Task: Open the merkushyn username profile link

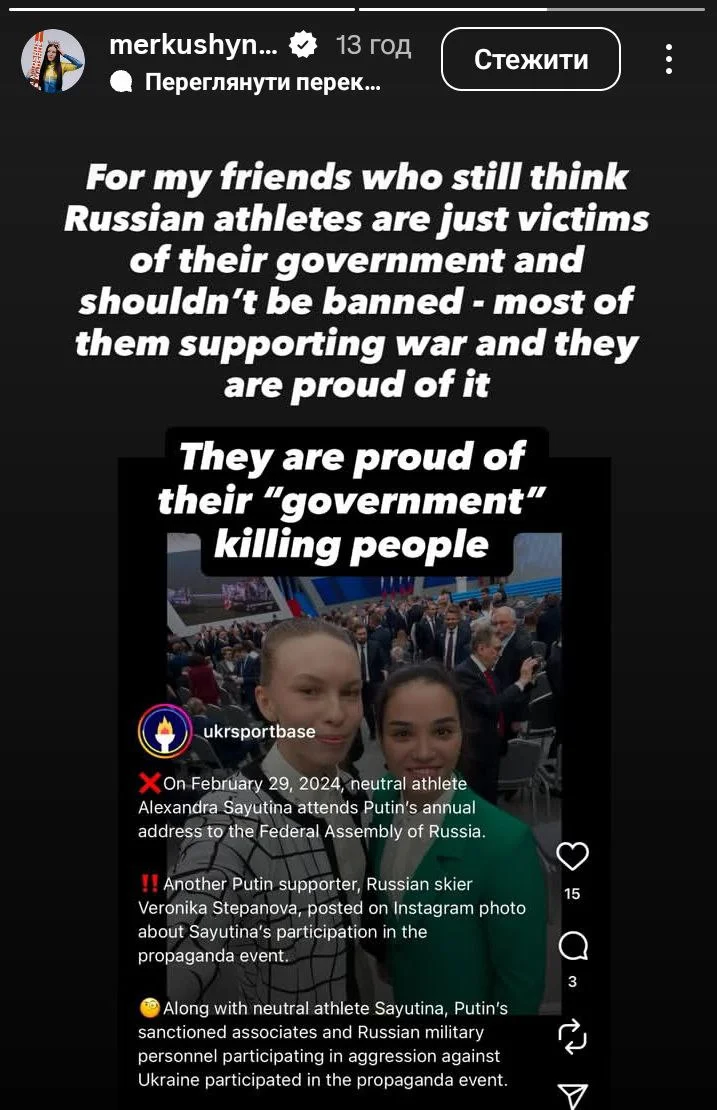Action: pos(194,46)
